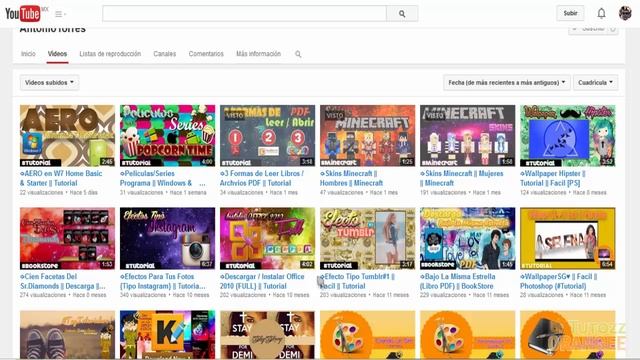The height and width of the screenshot is (360, 640).
Task: Open the Popcorn Time video thumbnail
Action: tap(167, 136)
